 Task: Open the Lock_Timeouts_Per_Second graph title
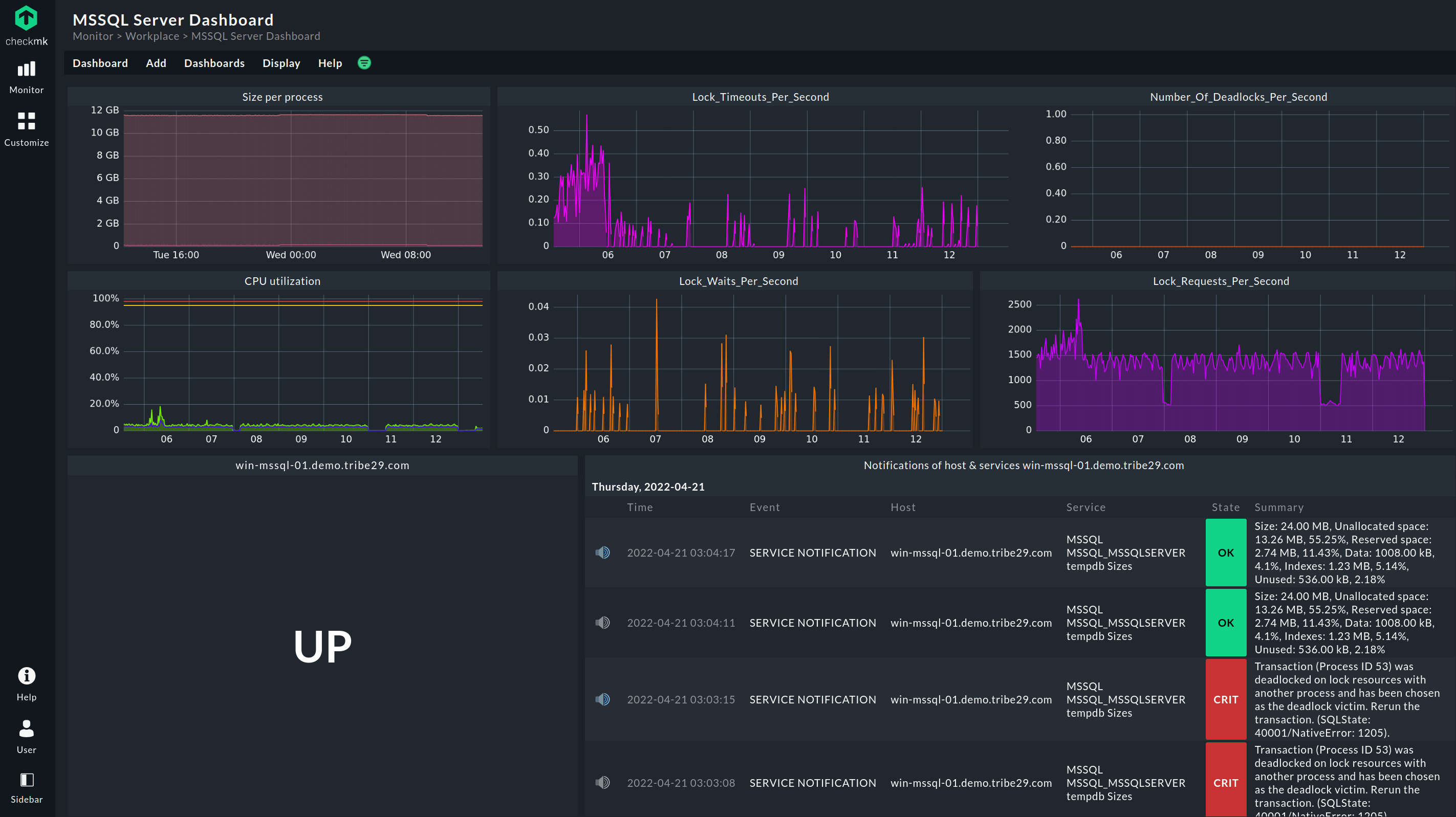[760, 97]
